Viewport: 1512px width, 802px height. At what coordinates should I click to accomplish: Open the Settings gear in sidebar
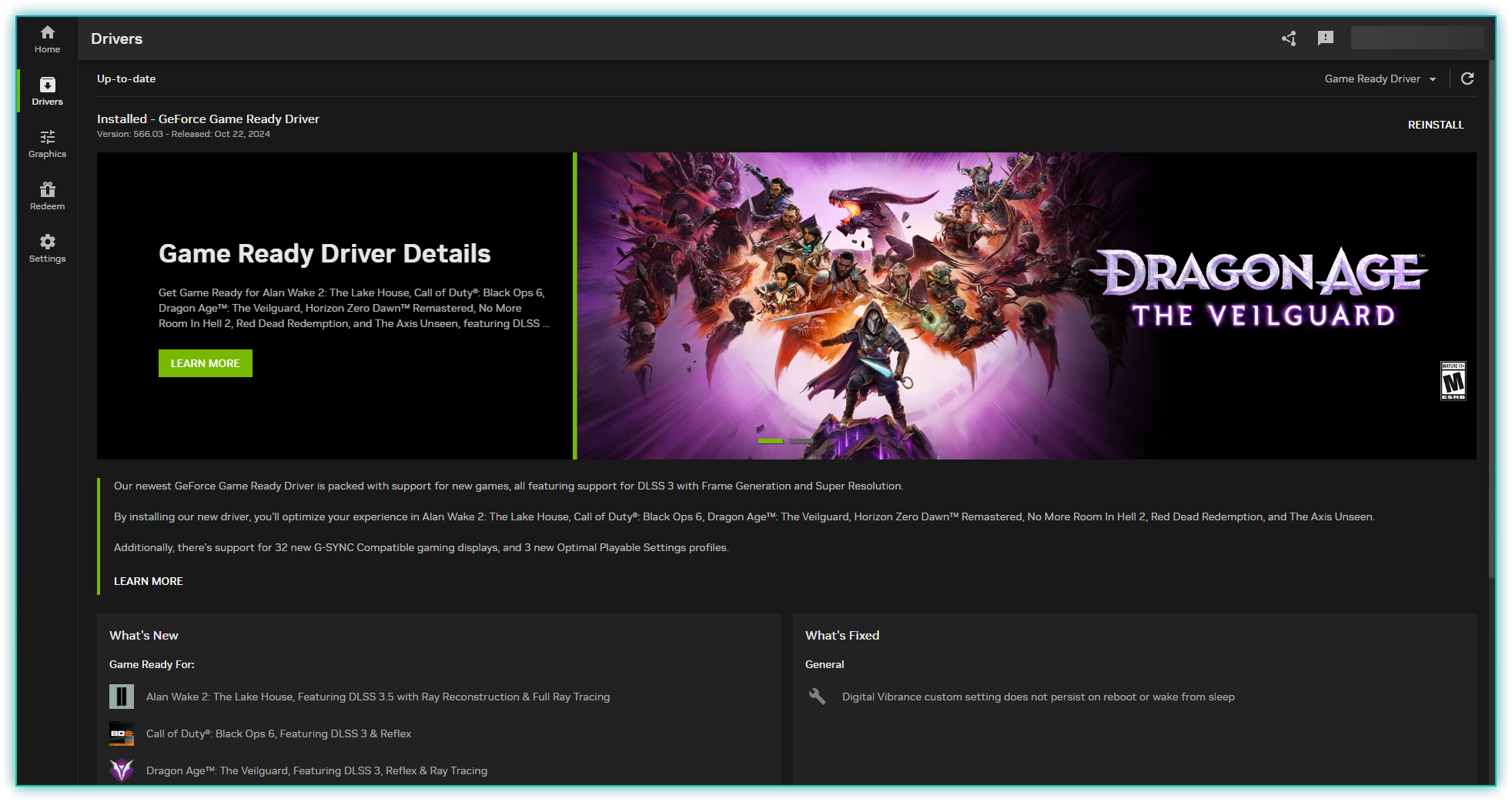coord(47,248)
